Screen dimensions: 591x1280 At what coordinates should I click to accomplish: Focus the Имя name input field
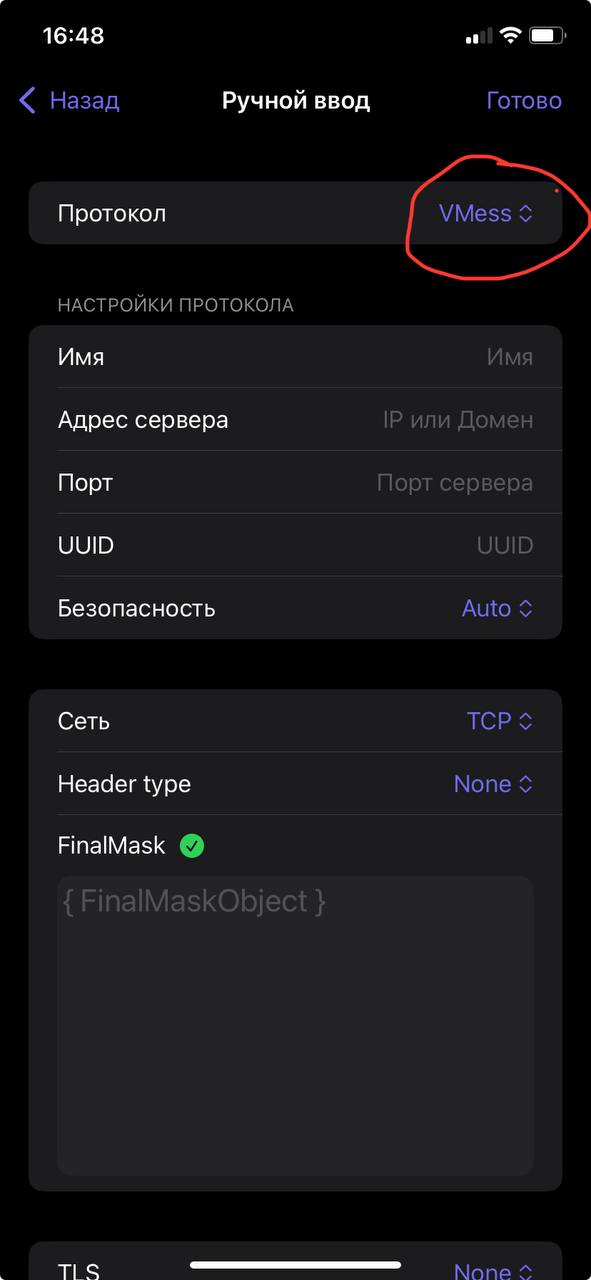(295, 357)
